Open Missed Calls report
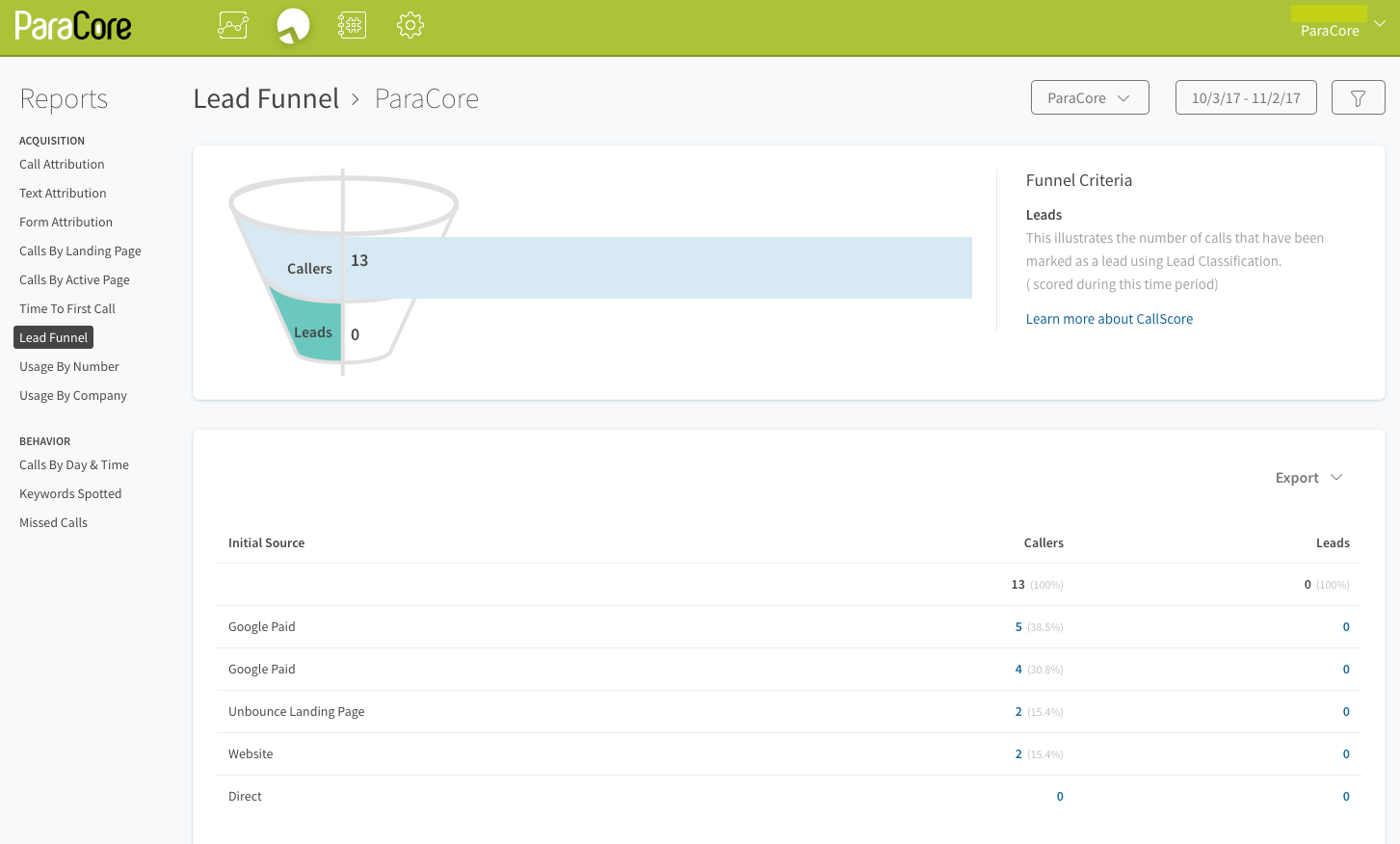This screenshot has height=844, width=1400. click(x=53, y=522)
